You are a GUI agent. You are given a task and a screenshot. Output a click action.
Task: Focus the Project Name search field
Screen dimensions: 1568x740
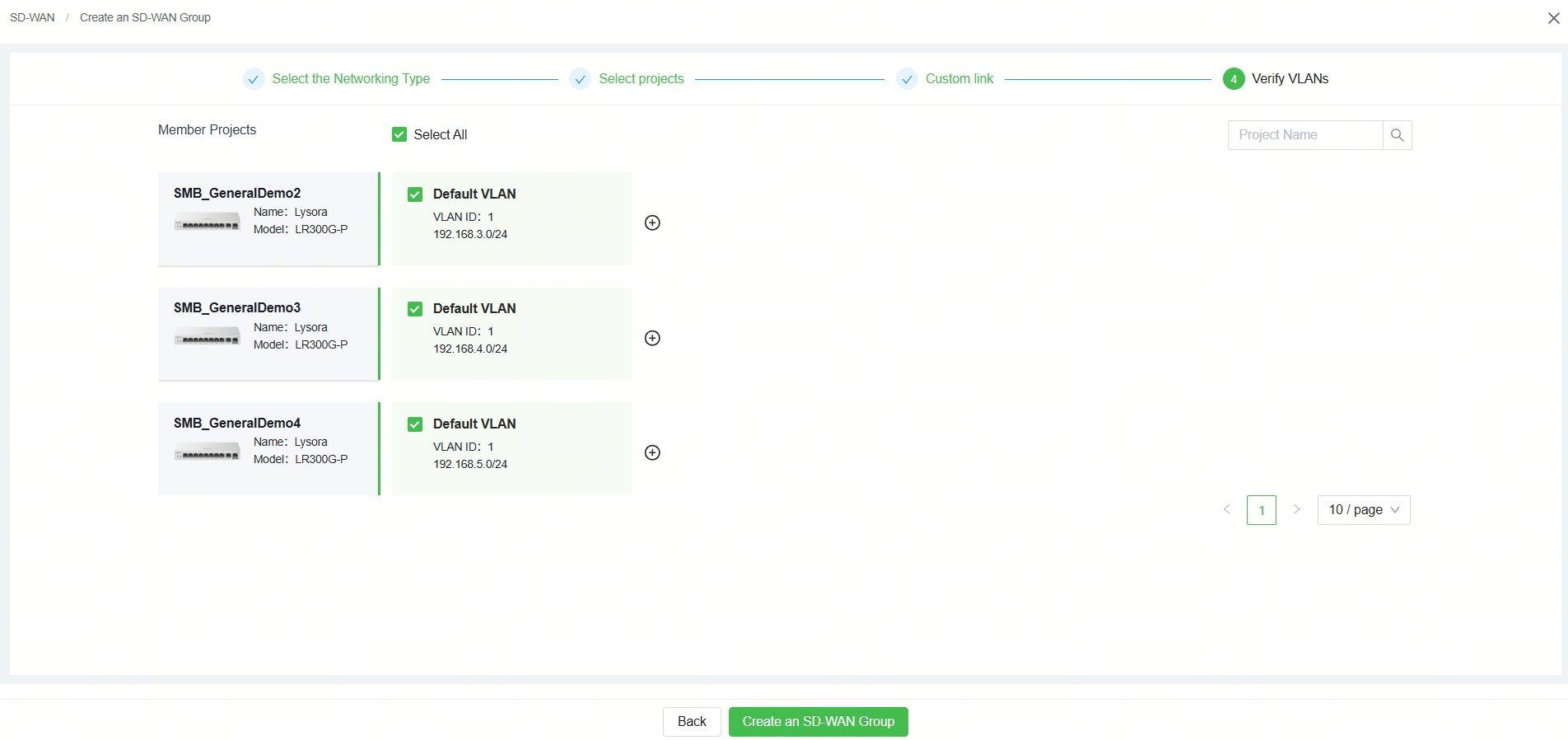pyautogui.click(x=1305, y=135)
